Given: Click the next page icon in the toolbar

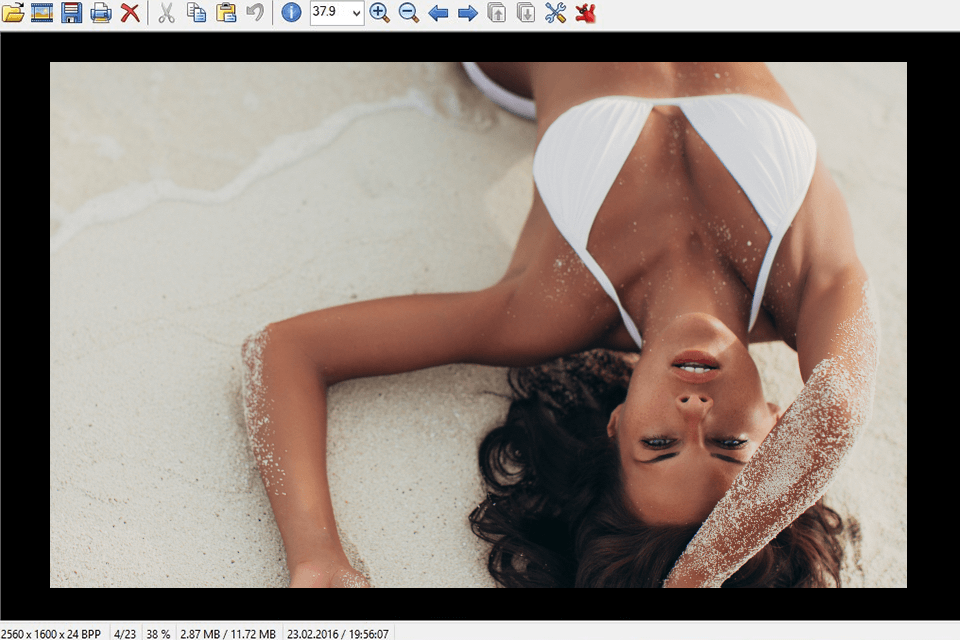Looking at the screenshot, I should click(526, 13).
